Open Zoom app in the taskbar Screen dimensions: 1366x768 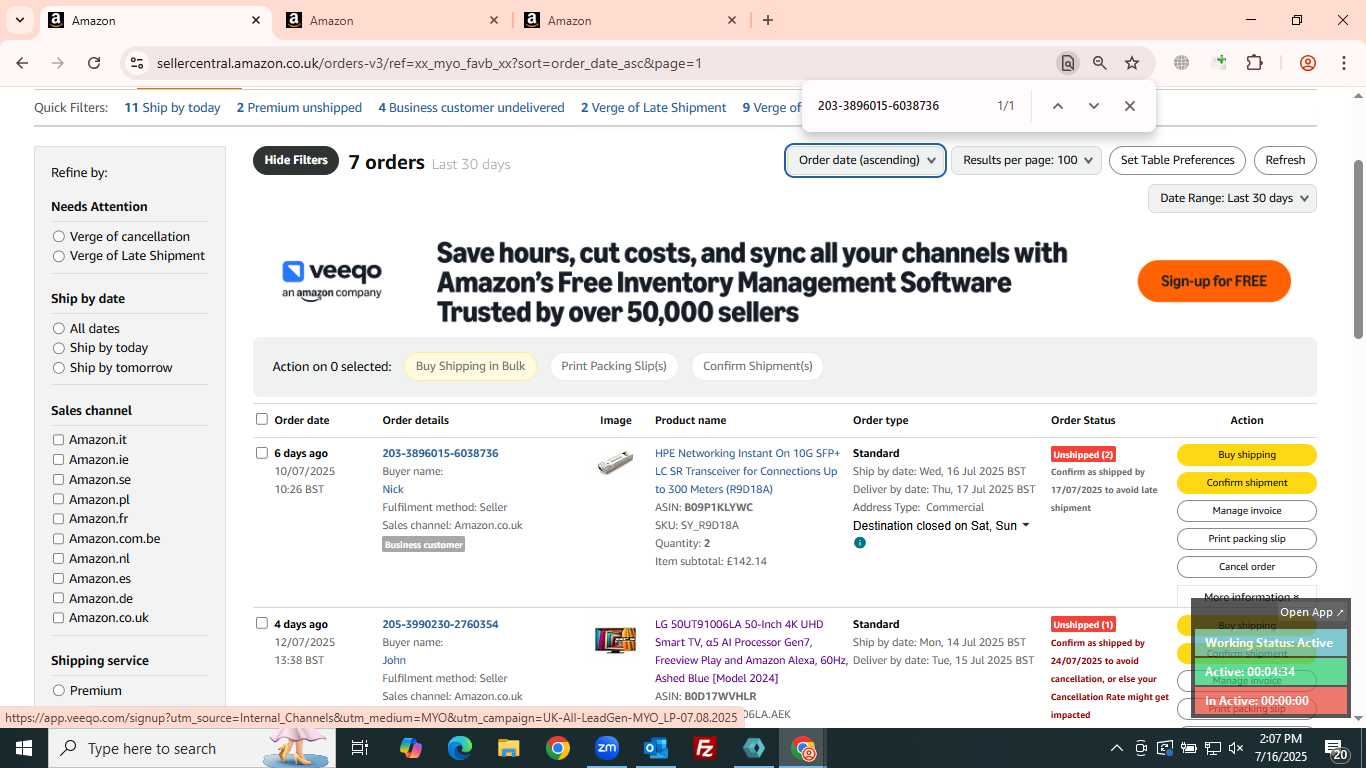607,748
